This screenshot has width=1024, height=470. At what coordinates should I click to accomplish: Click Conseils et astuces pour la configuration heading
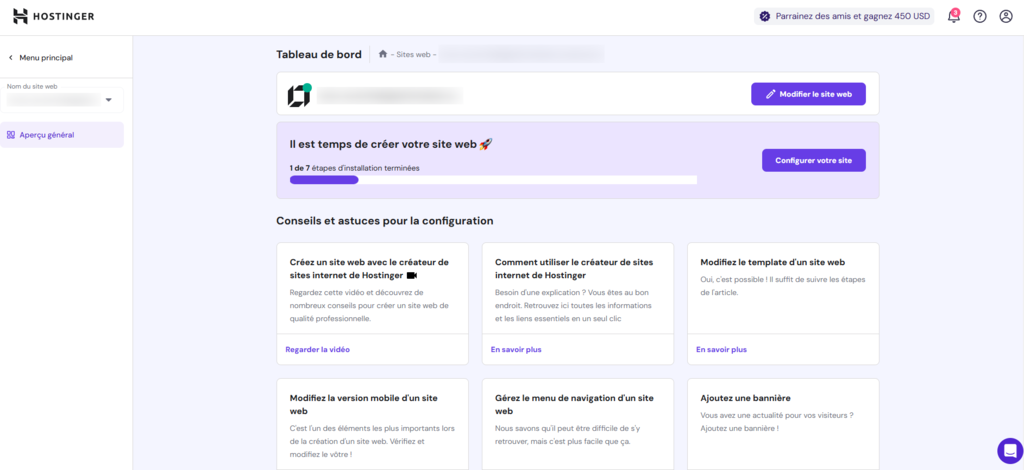pos(385,221)
